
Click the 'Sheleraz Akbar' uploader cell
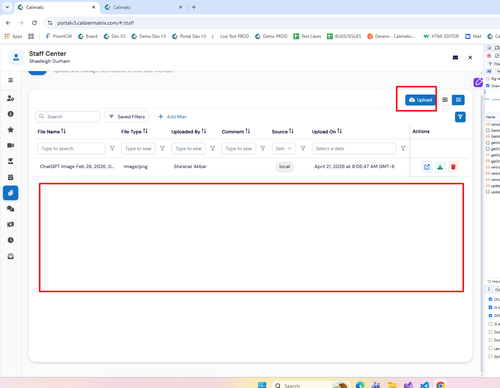coord(190,166)
